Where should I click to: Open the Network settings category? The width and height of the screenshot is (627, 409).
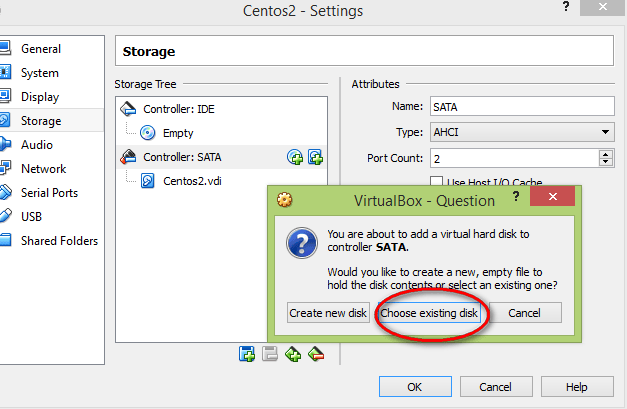coord(43,169)
